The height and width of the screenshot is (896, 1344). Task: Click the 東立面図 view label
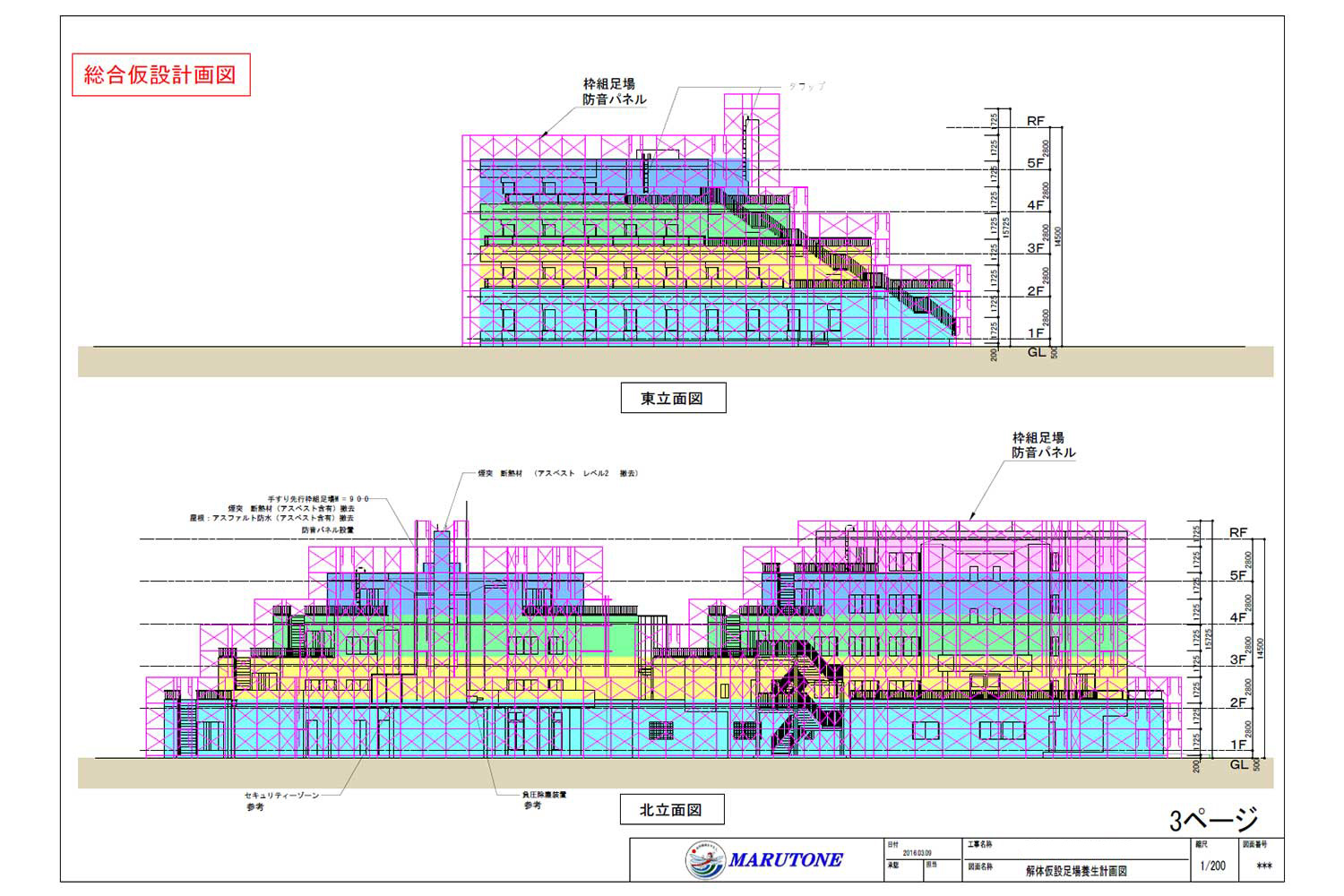tap(672, 399)
